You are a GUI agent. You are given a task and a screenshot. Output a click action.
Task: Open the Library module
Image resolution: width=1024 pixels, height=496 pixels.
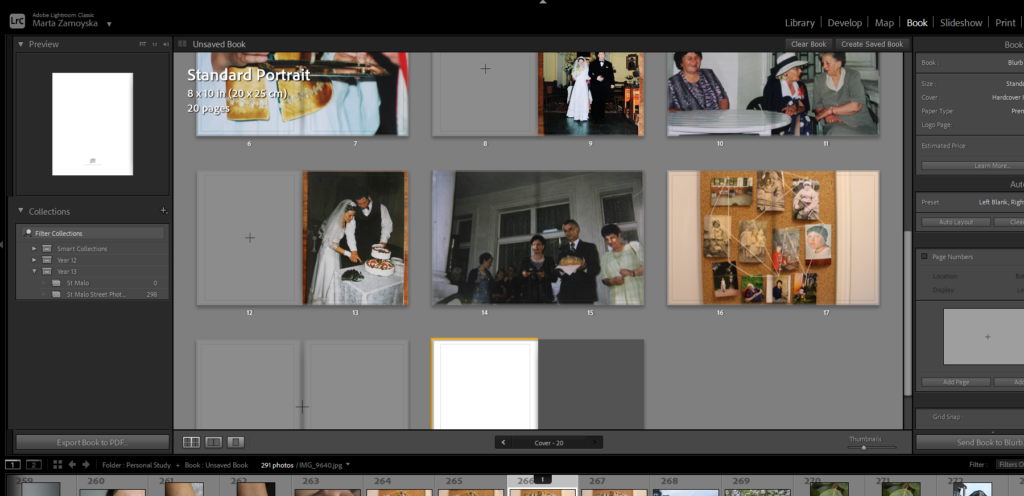pyautogui.click(x=799, y=23)
